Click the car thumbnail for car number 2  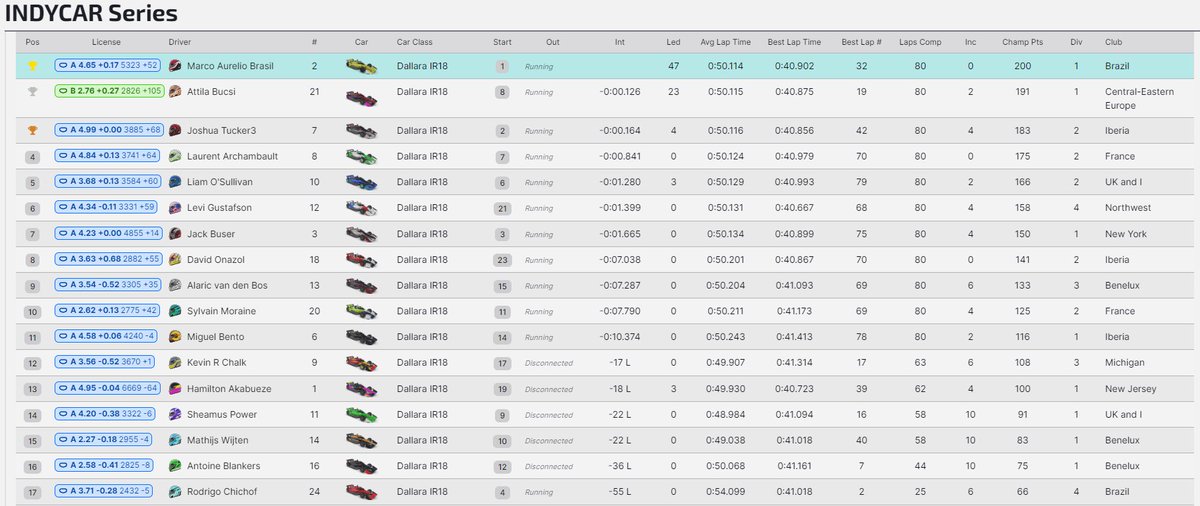pos(361,66)
